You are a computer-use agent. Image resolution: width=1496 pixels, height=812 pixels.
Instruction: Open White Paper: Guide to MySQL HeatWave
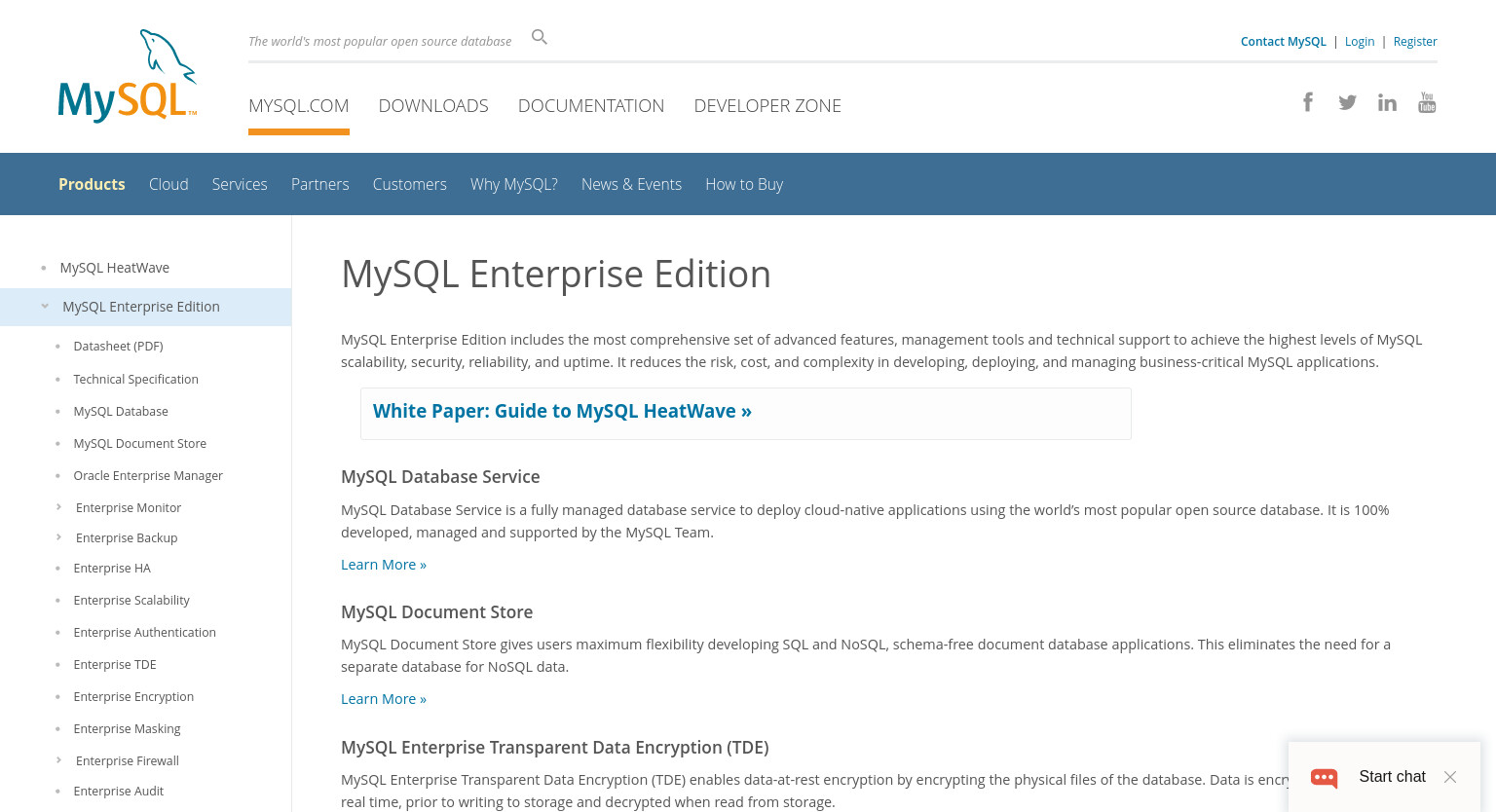click(x=562, y=411)
